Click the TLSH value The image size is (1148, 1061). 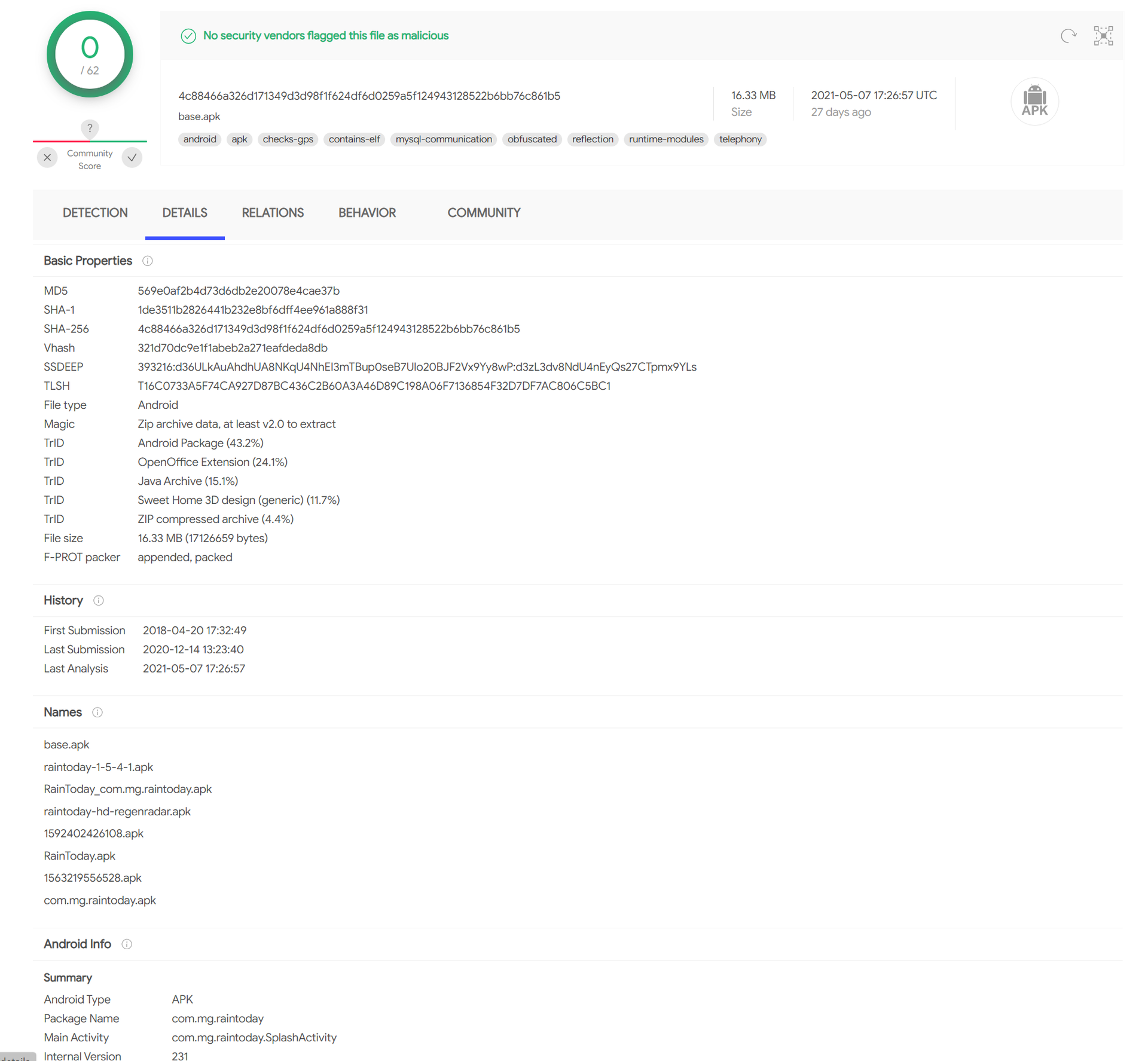pyautogui.click(x=374, y=387)
